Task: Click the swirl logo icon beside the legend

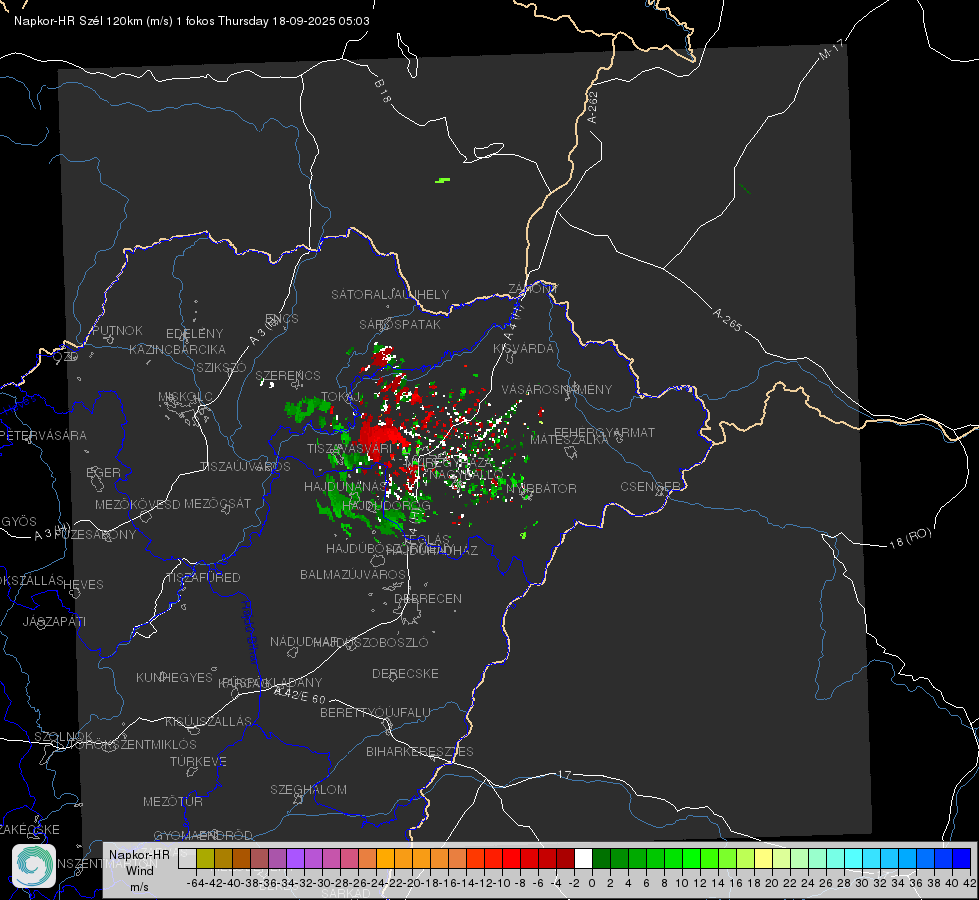Action: [x=34, y=866]
